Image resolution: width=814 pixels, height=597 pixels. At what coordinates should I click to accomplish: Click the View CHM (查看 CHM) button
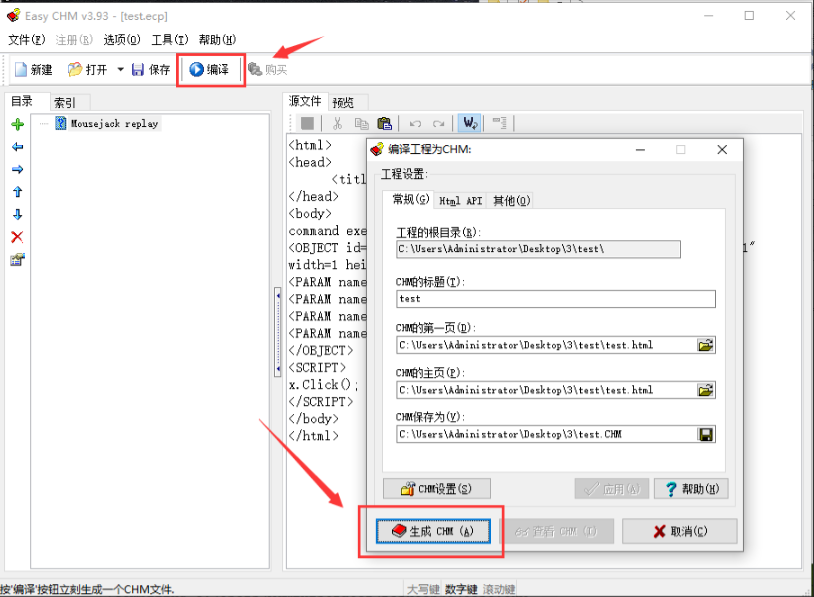point(557,531)
